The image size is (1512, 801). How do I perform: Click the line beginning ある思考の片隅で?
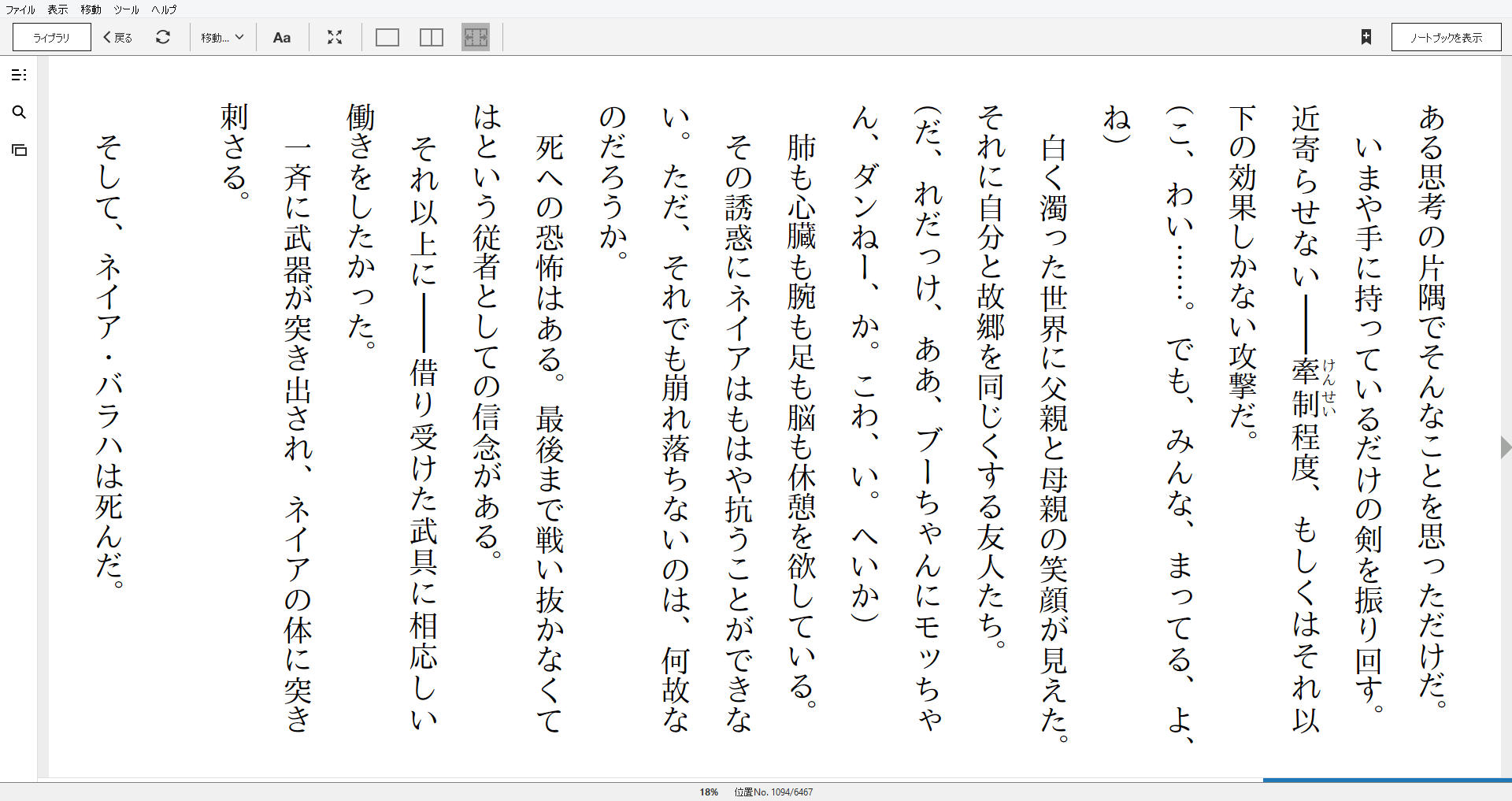click(1432, 406)
